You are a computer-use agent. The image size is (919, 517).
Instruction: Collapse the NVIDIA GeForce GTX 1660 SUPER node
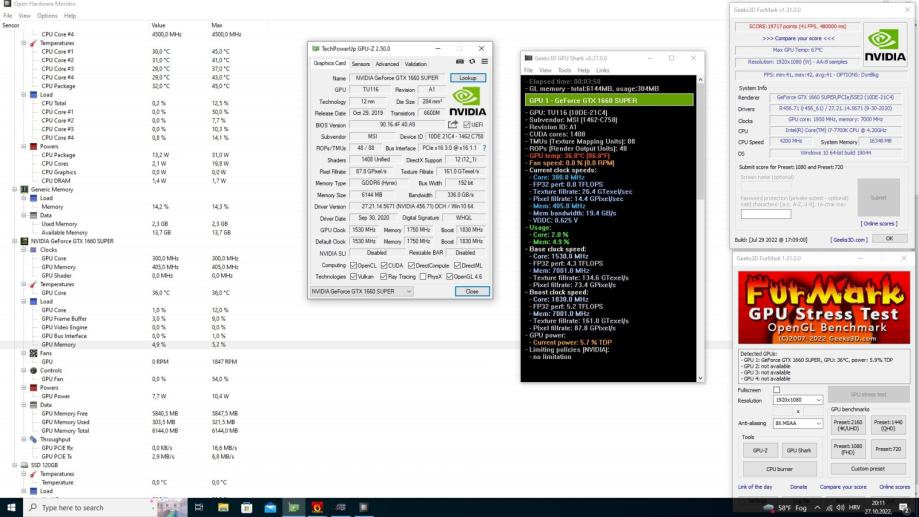tap(15, 242)
